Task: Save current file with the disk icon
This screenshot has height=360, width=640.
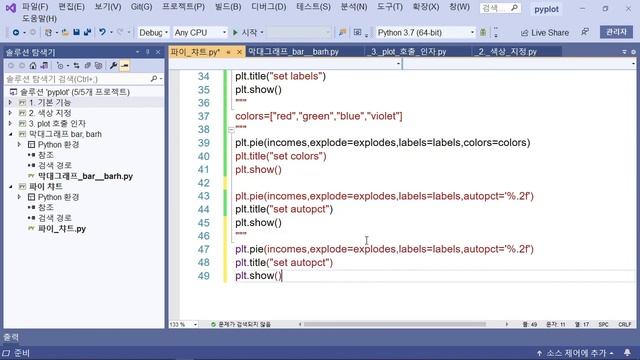Action: pyautogui.click(x=76, y=32)
